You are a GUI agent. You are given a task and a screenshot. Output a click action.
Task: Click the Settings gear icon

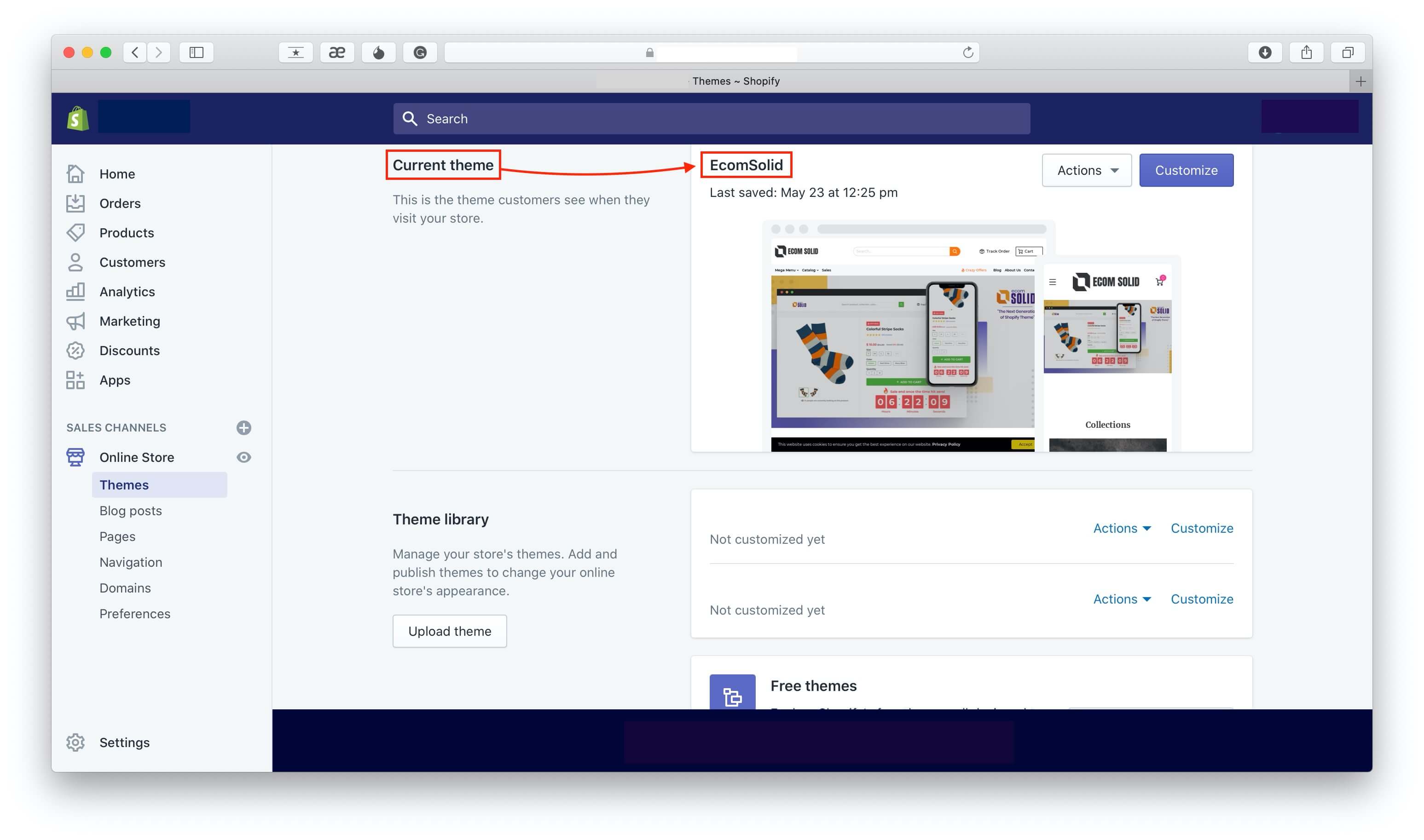[75, 742]
